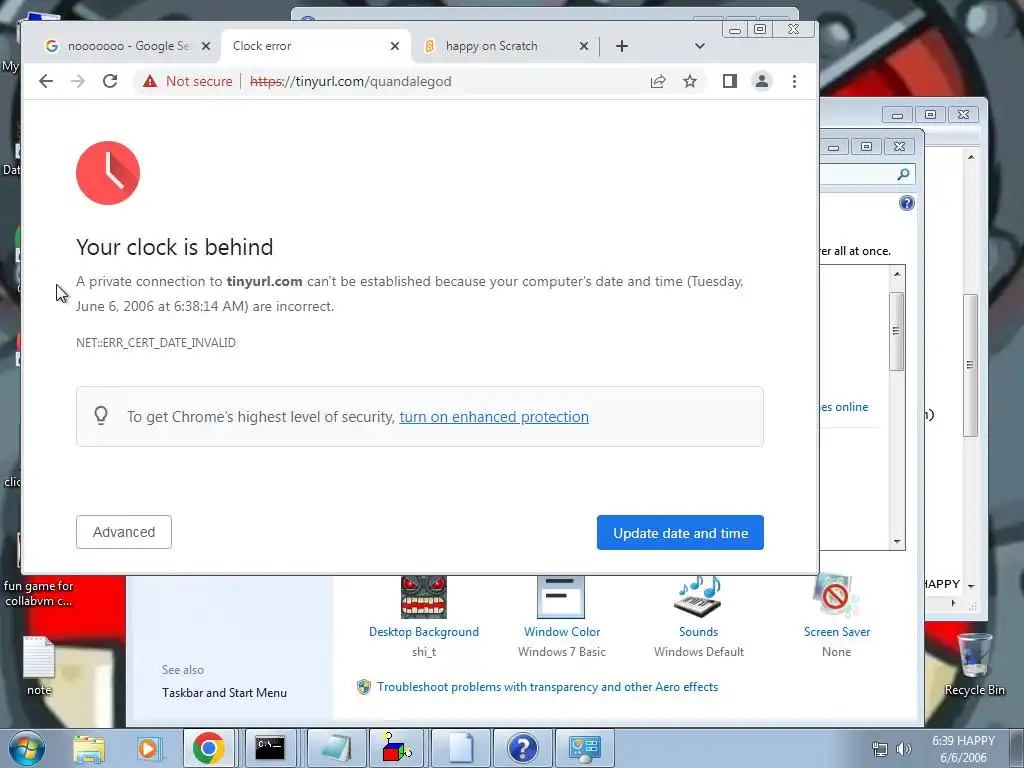Click the notepad taskbar icon

[336, 748]
